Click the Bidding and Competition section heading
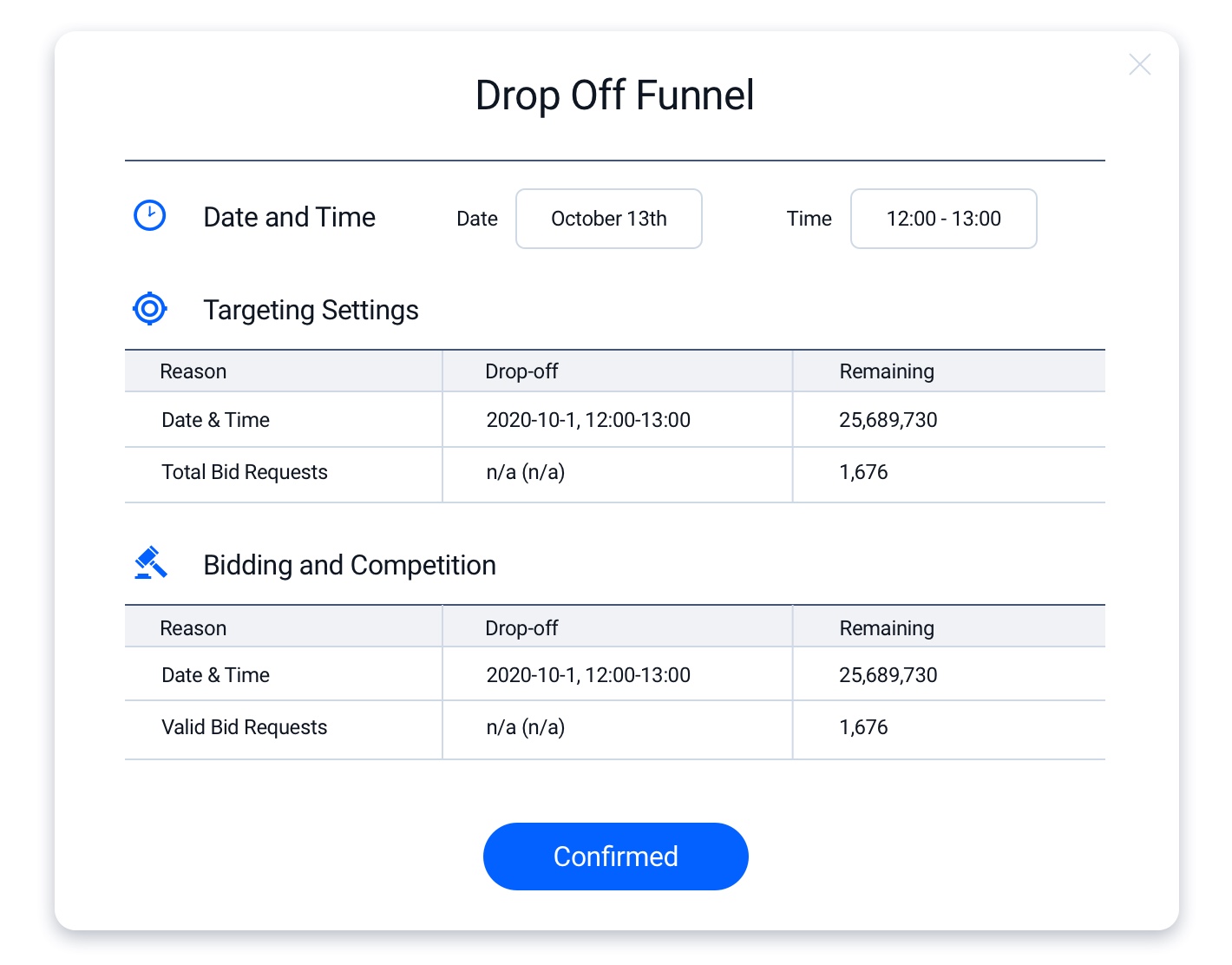Viewport: 1232px width, 965px height. coord(350,565)
